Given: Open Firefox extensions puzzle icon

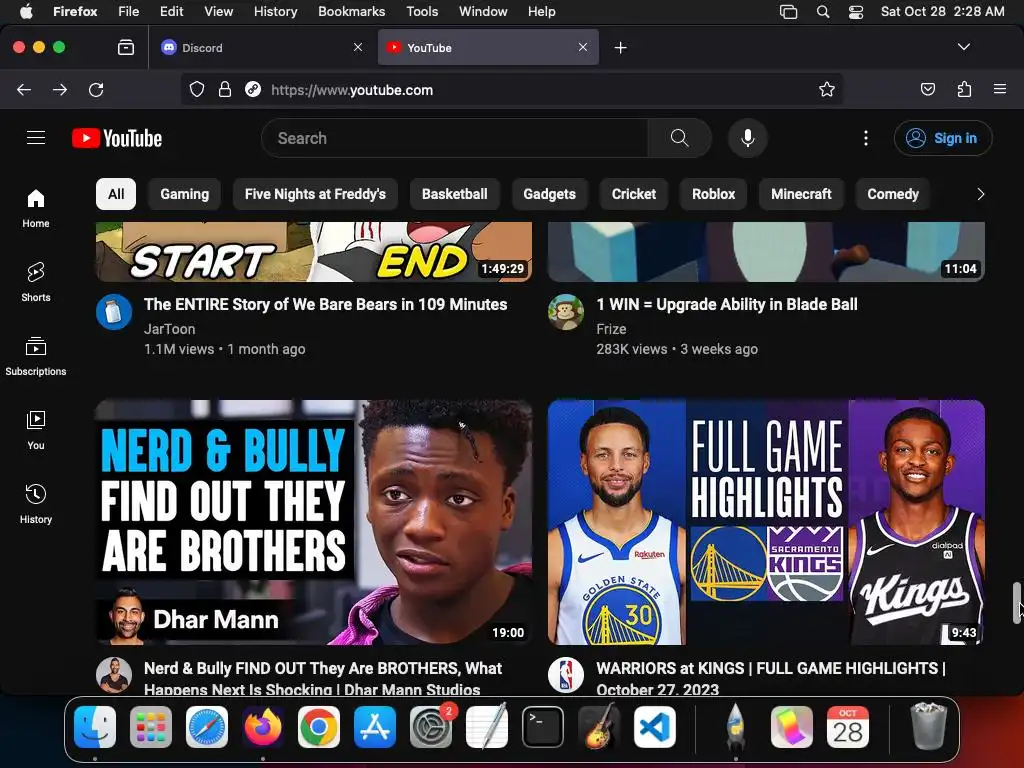Looking at the screenshot, I should click(x=964, y=89).
